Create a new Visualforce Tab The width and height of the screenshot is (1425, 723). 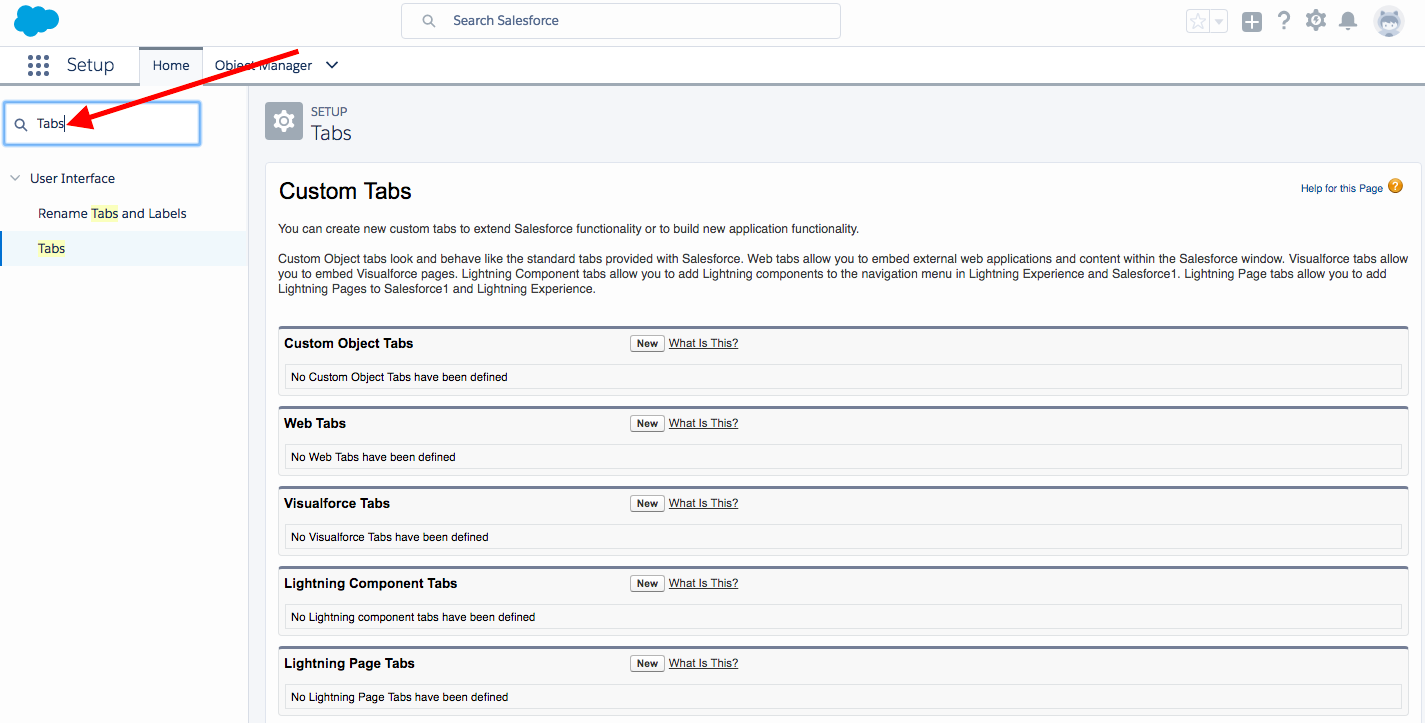point(648,503)
